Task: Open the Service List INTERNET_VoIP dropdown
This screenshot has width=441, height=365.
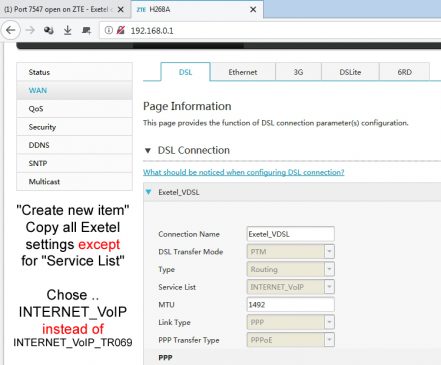Action: click(x=290, y=287)
